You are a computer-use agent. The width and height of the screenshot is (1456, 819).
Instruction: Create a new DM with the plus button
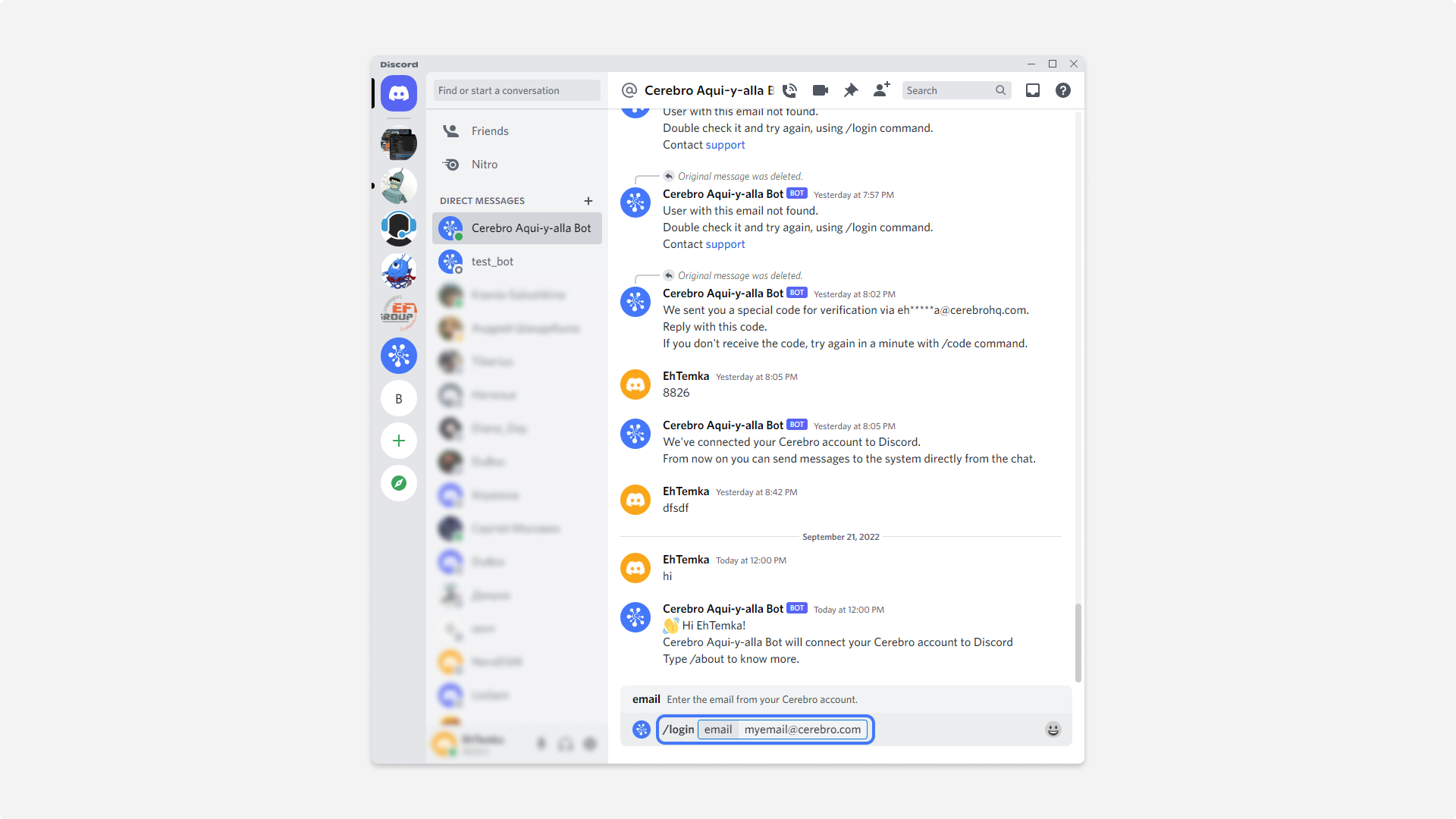click(x=588, y=201)
